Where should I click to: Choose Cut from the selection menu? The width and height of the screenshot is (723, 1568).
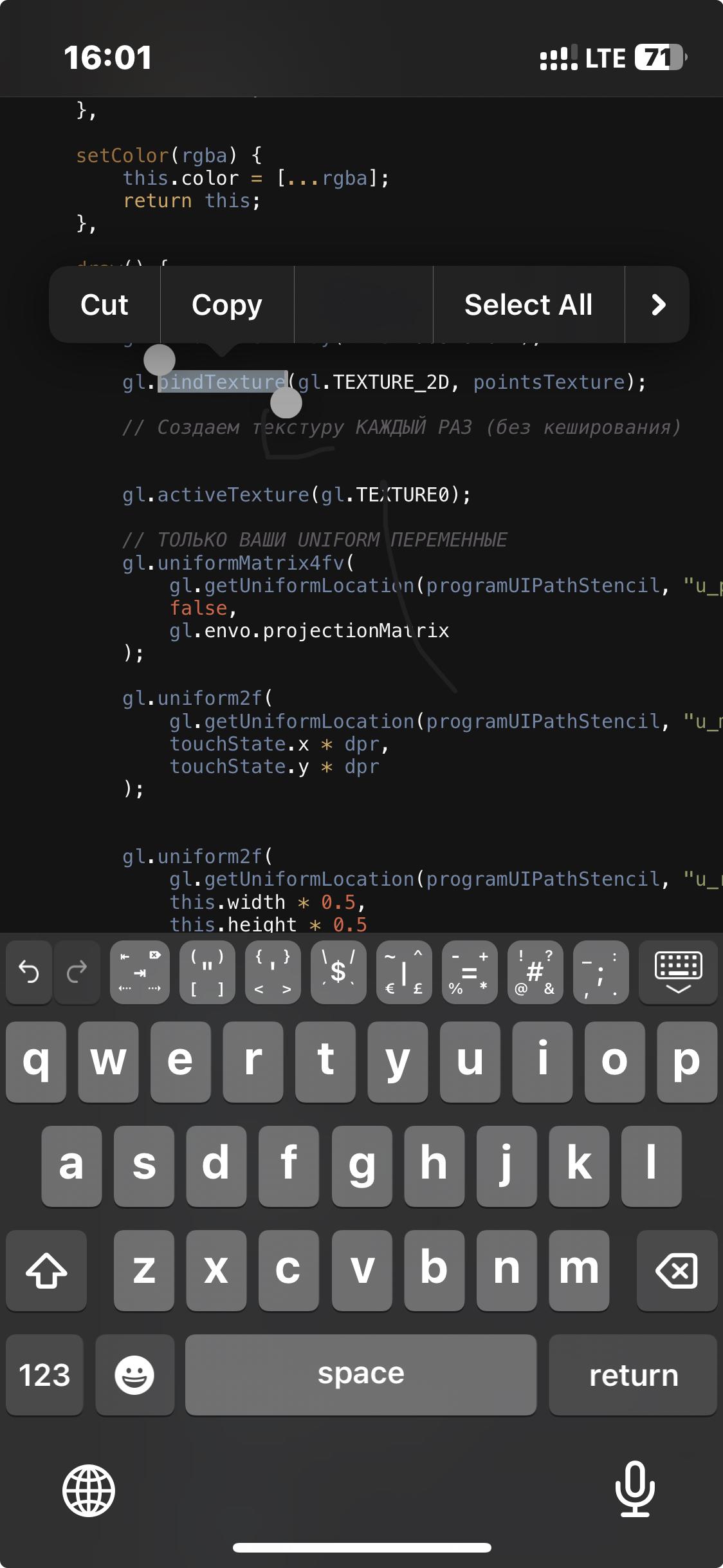click(104, 304)
